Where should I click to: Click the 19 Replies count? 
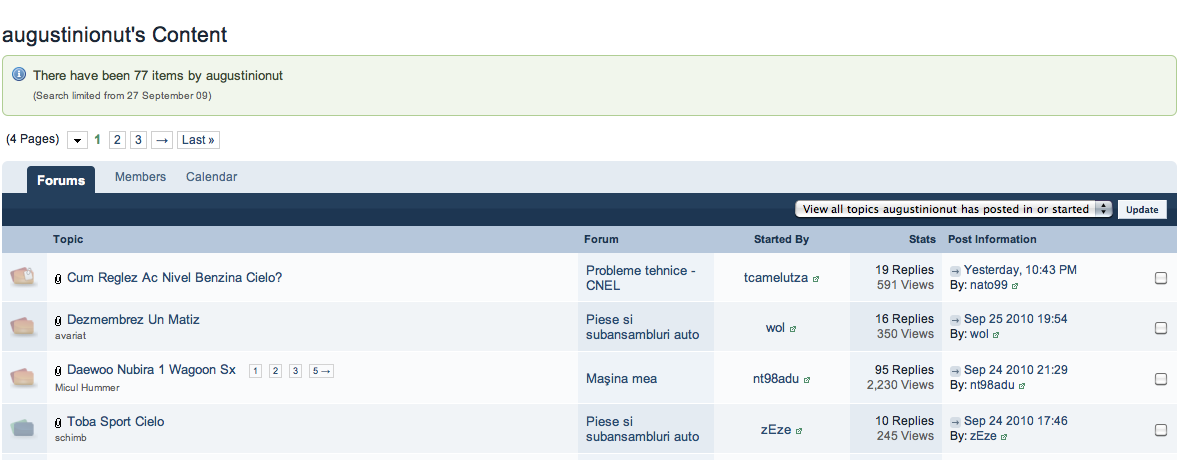[904, 270]
